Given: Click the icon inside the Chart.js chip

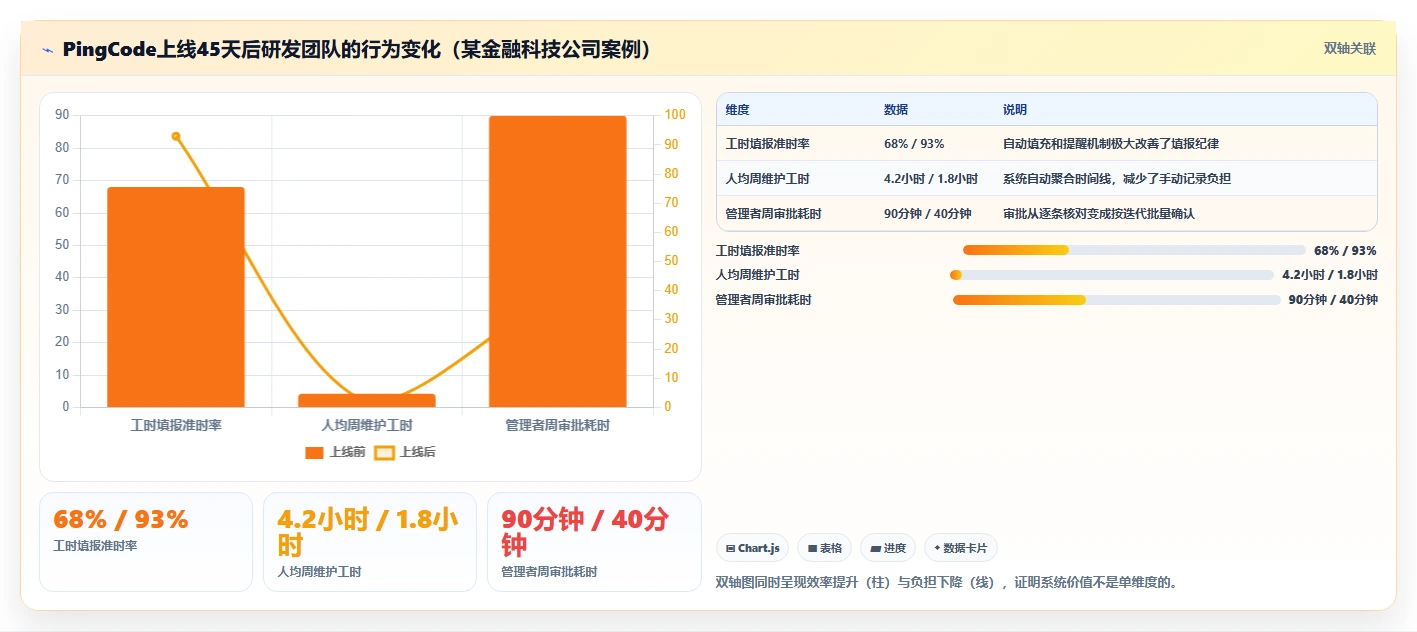Looking at the screenshot, I should tap(730, 548).
